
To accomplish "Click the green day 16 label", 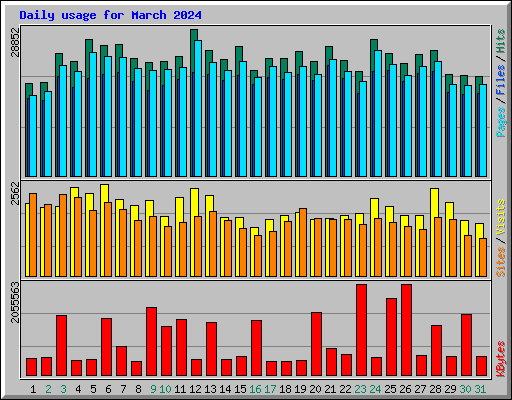I will (x=255, y=389).
